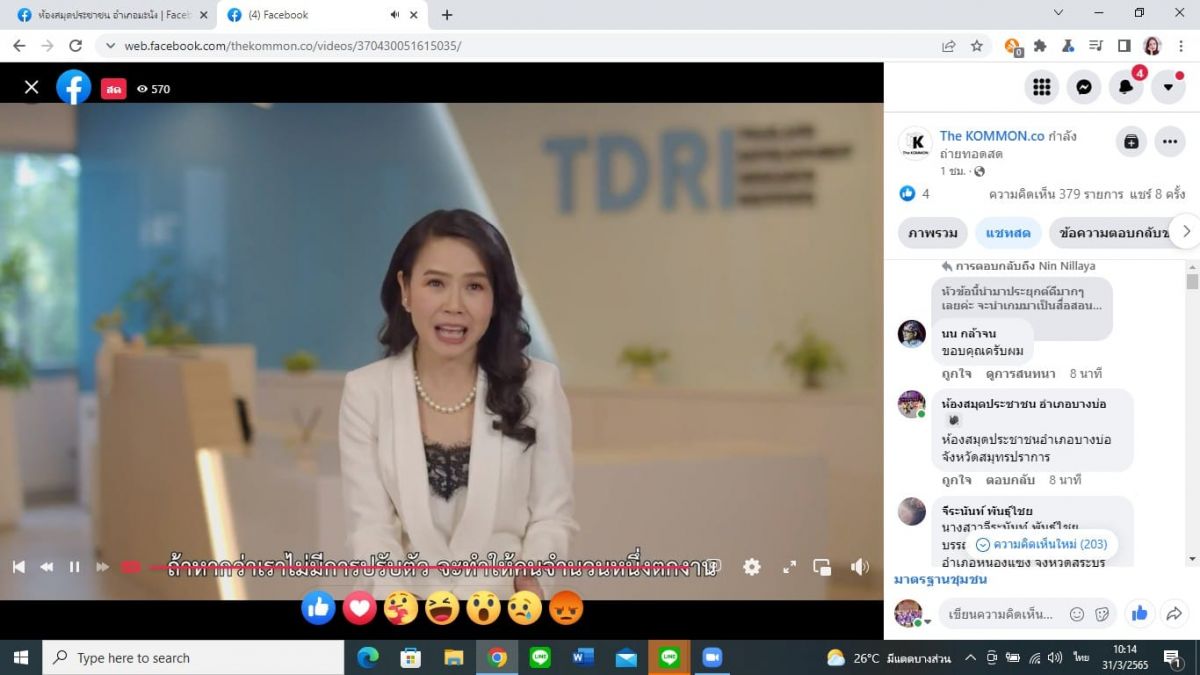Save the video with the save icon
Screen dimensions: 1200x675
coord(1131,142)
